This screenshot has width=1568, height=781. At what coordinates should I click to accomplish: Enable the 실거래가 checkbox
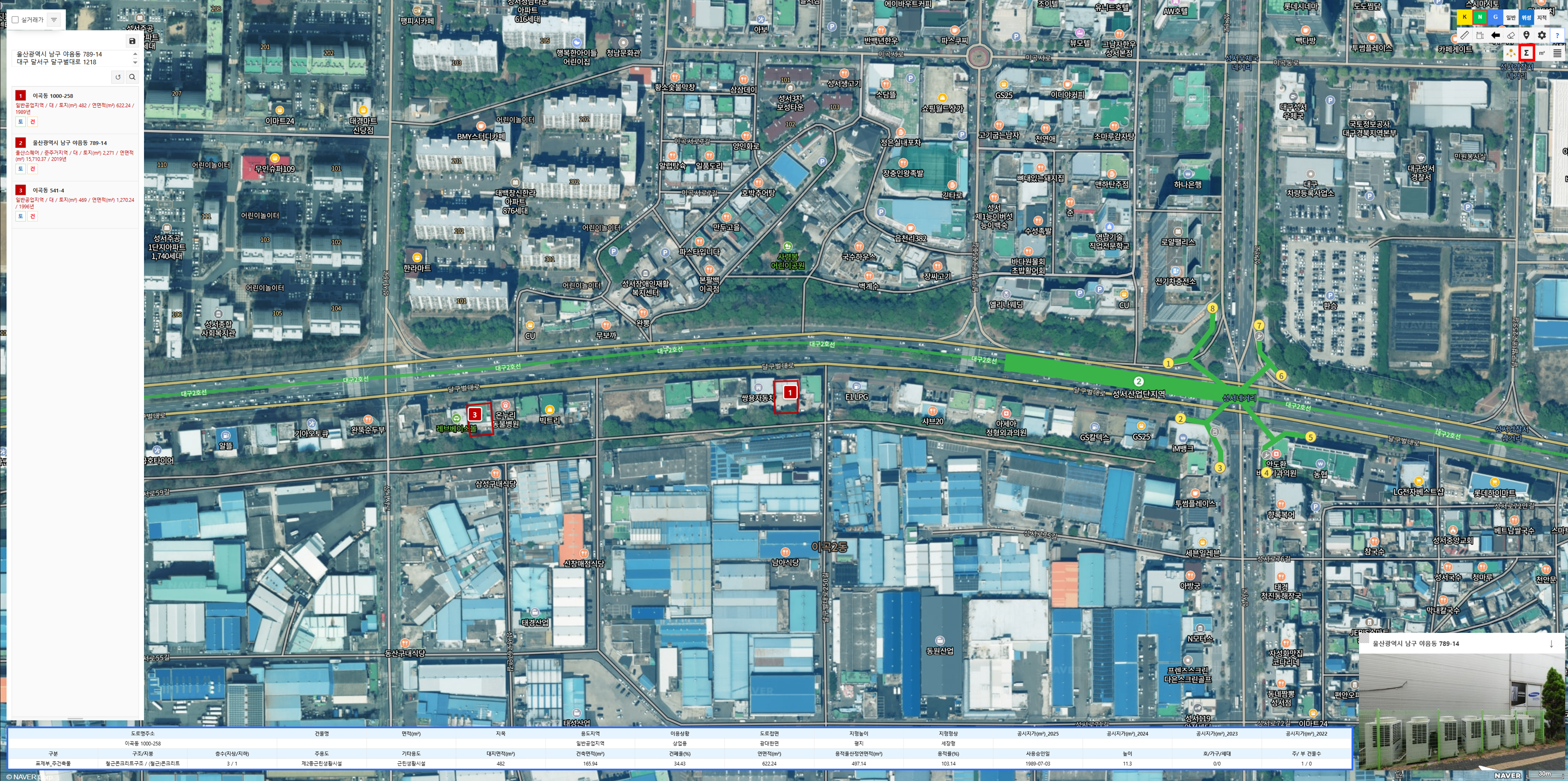(16, 20)
